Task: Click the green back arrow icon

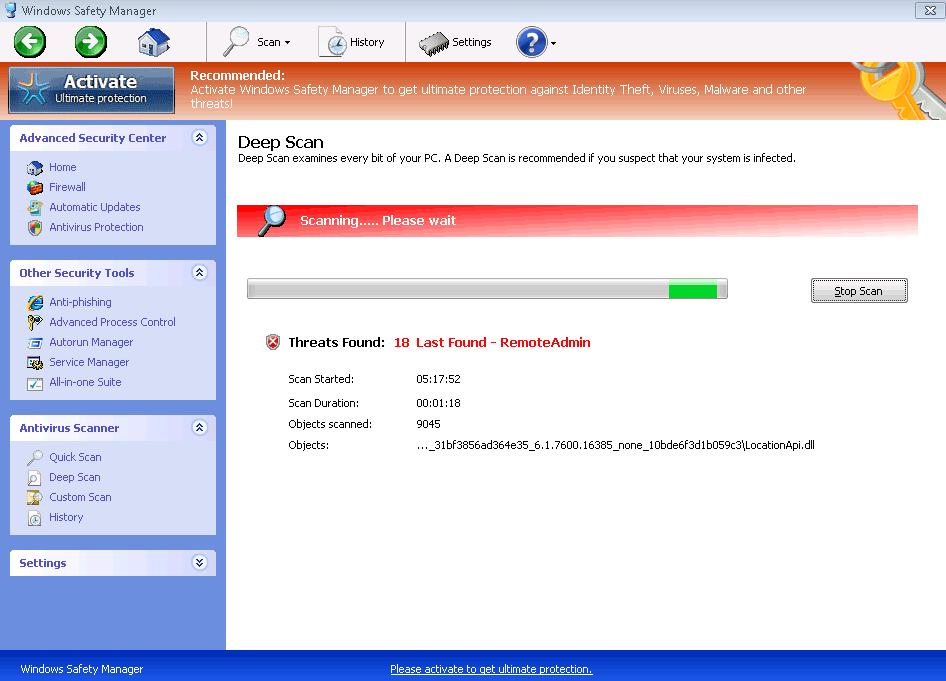Action: [30, 42]
